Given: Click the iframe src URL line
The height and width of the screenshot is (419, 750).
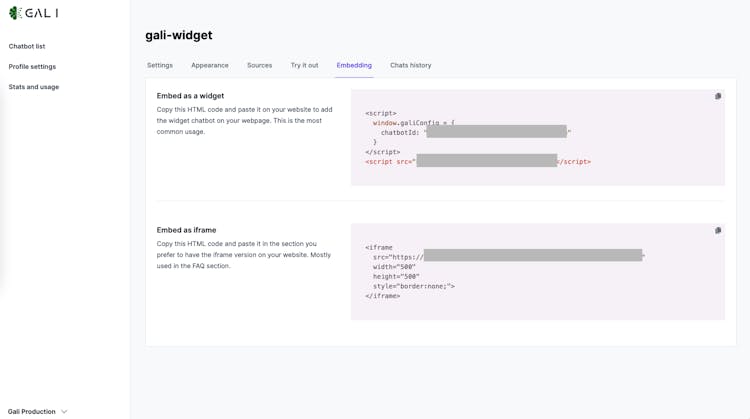Looking at the screenshot, I should (x=500, y=257).
